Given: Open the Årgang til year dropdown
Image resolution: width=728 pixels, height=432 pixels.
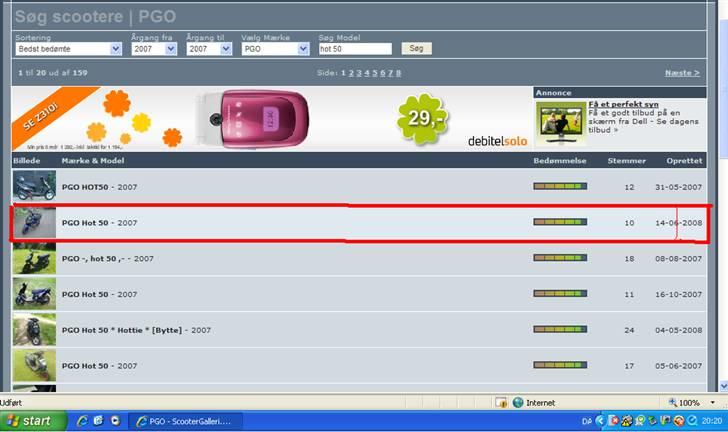Looking at the screenshot, I should click(209, 49).
